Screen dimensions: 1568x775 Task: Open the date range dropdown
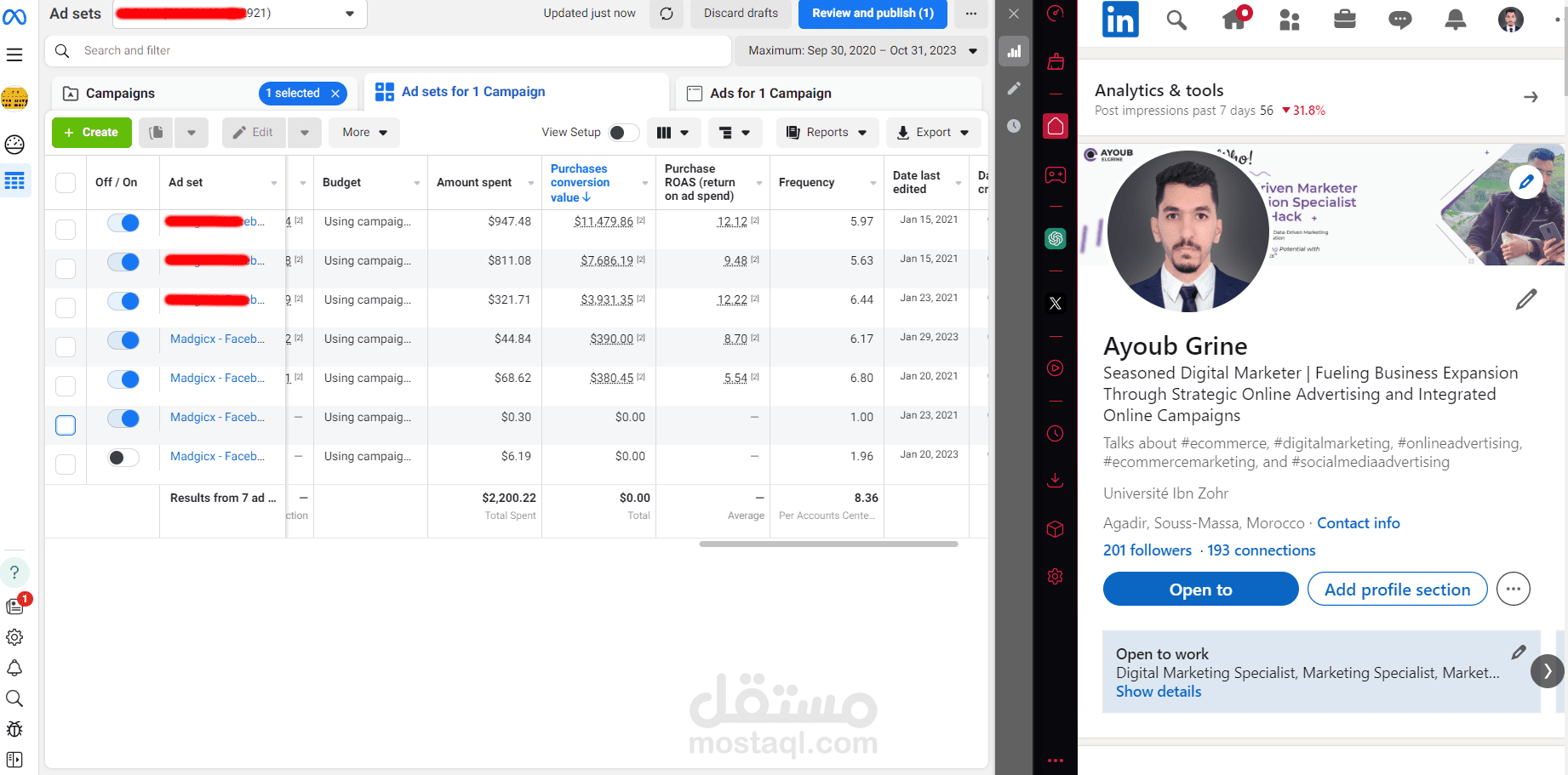click(861, 51)
